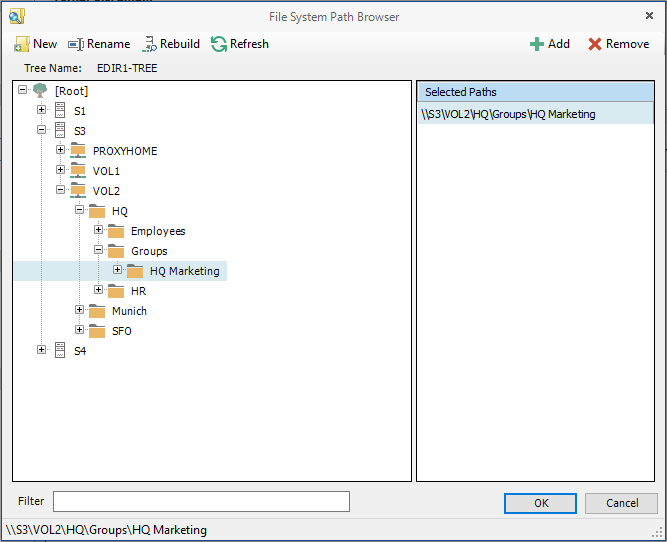Viewport: 667px width, 542px height.
Task: Click the VOL2 volume icon
Action: [x=78, y=190]
